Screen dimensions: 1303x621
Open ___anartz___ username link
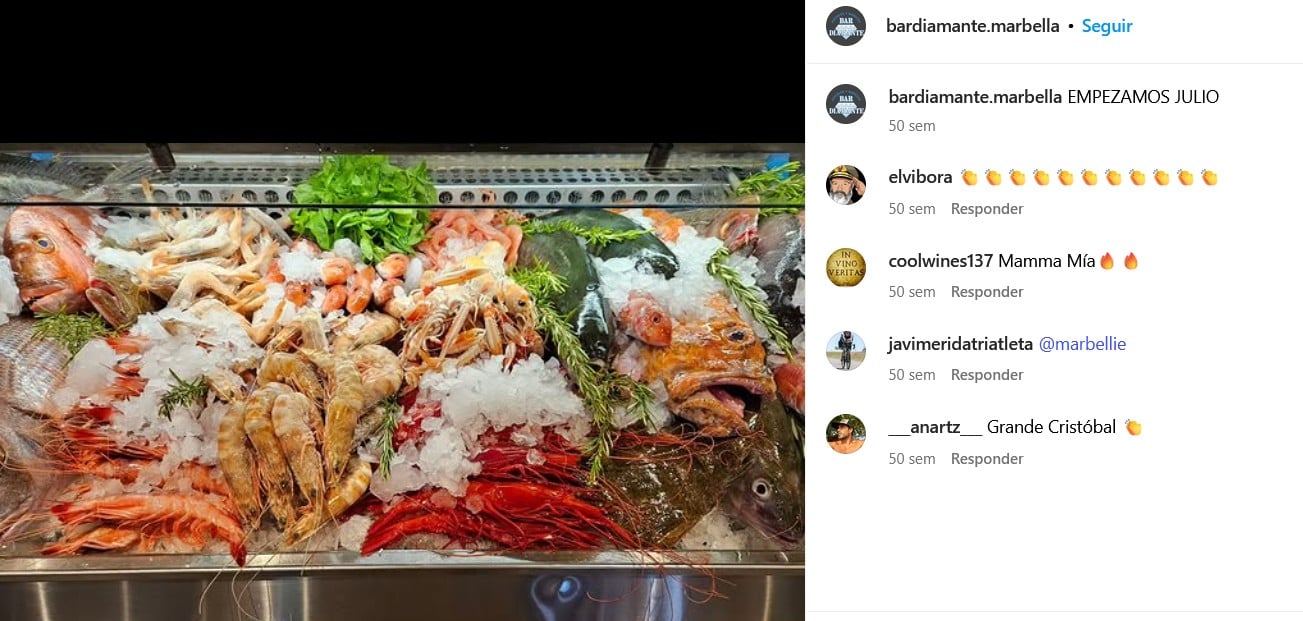pyautogui.click(x=935, y=427)
